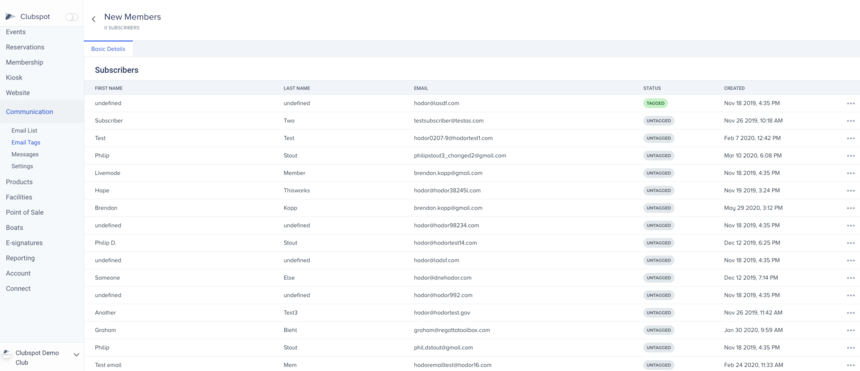Click last name Thisworks

[x=297, y=190]
